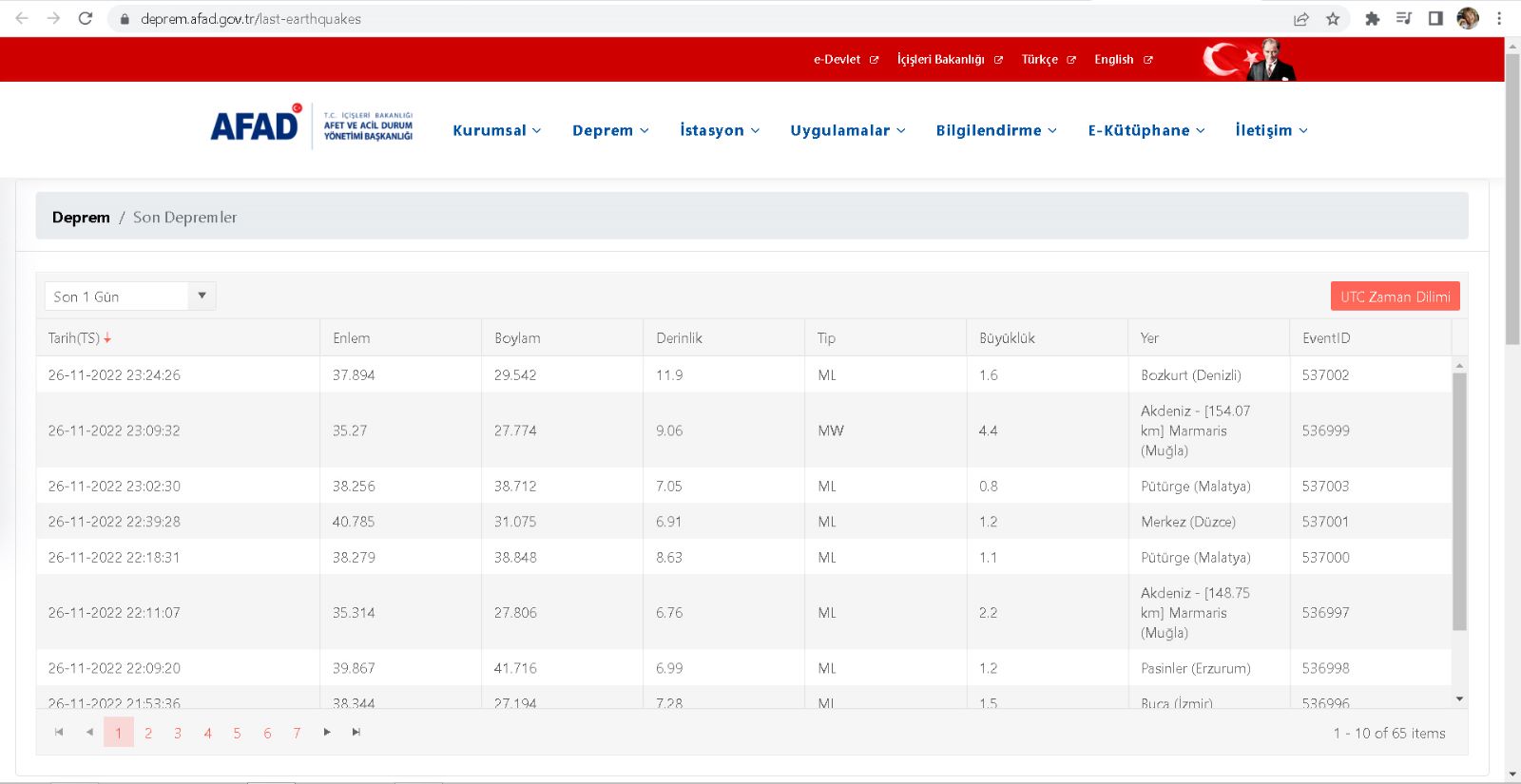Click the red sort arrow on Tarih(TS)

click(107, 338)
